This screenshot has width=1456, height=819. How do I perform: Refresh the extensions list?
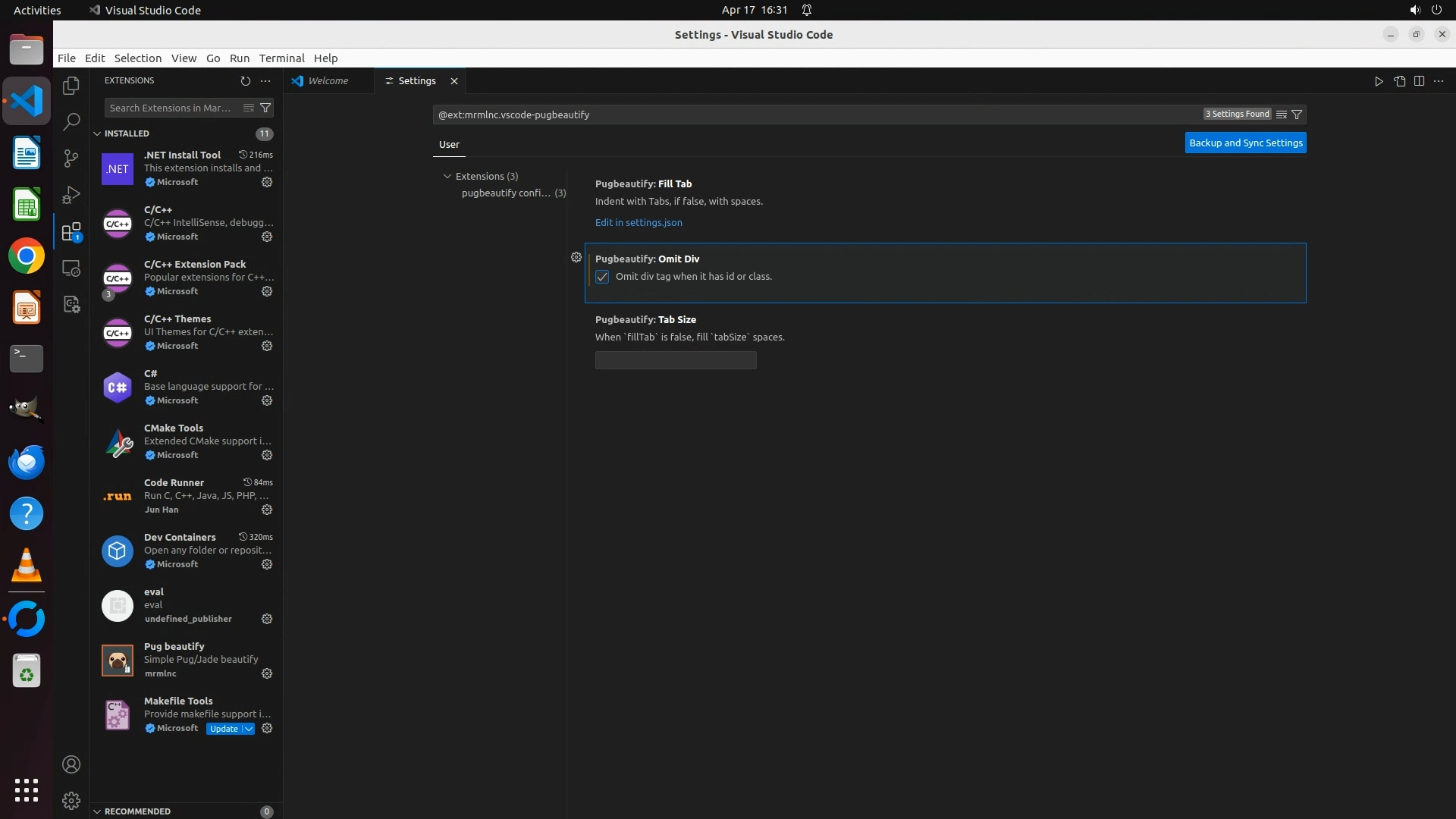[x=245, y=80]
